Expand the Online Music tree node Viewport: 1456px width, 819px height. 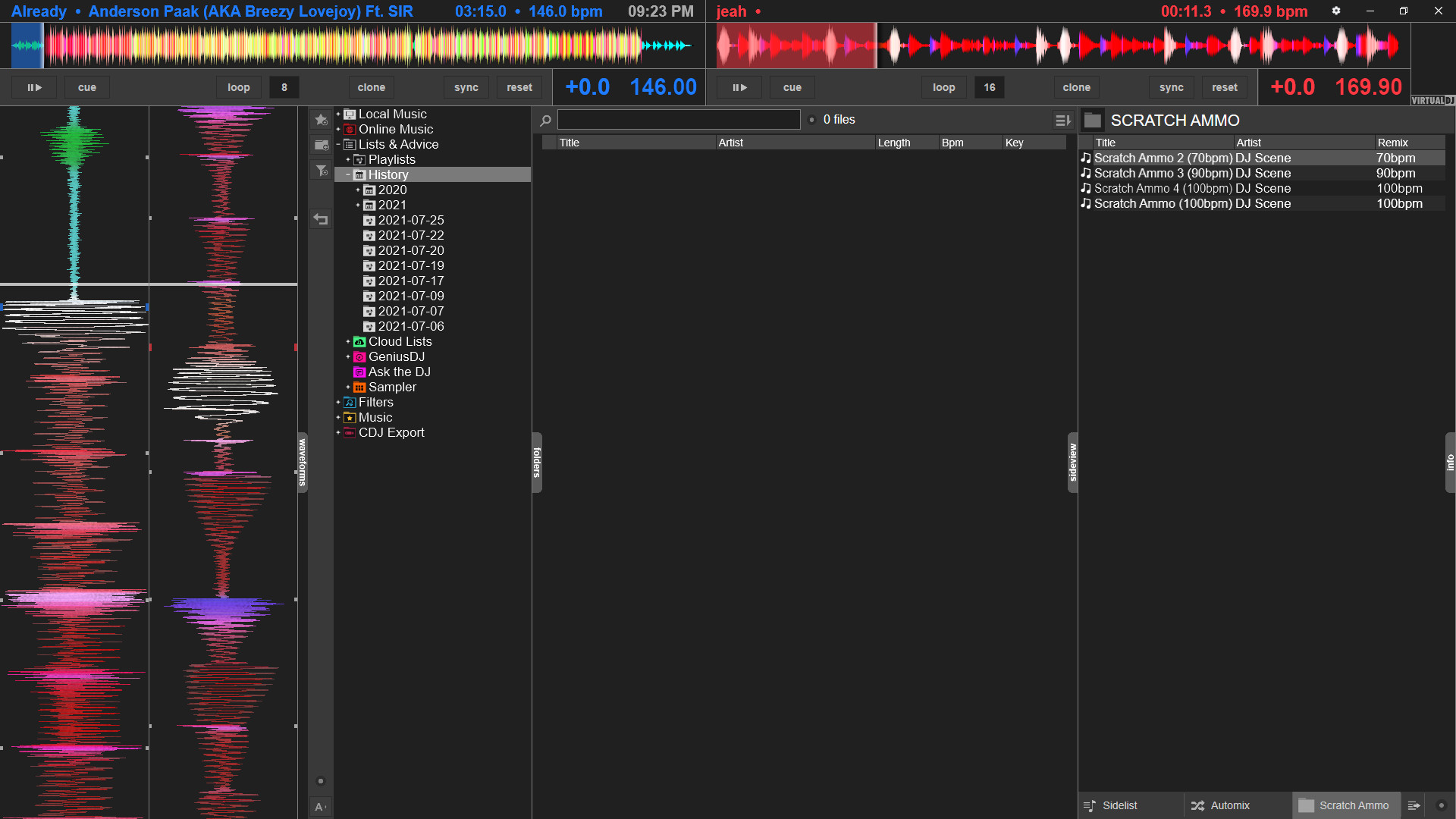tap(338, 130)
